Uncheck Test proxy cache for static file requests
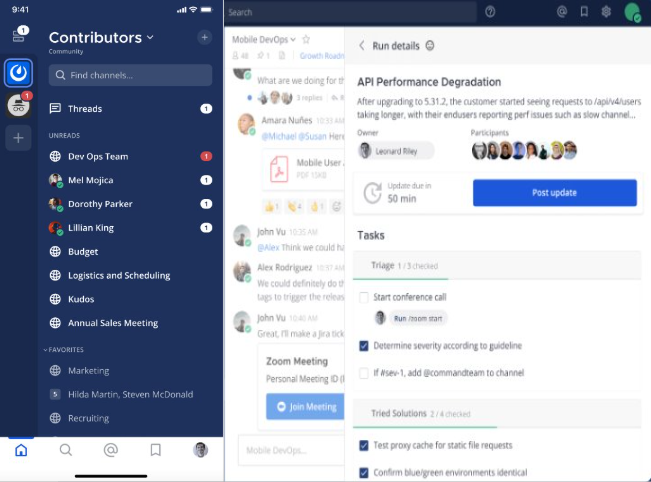The width and height of the screenshot is (651, 482). tap(364, 445)
